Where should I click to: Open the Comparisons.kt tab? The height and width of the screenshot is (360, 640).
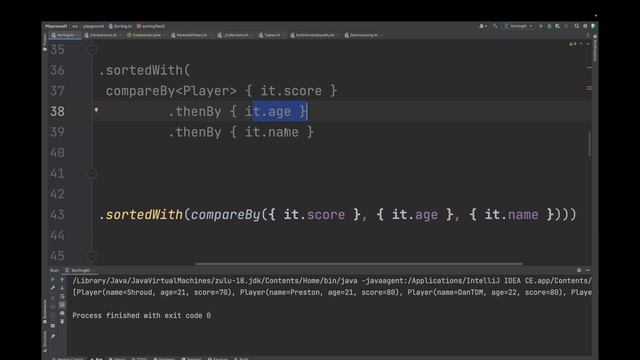[103, 35]
